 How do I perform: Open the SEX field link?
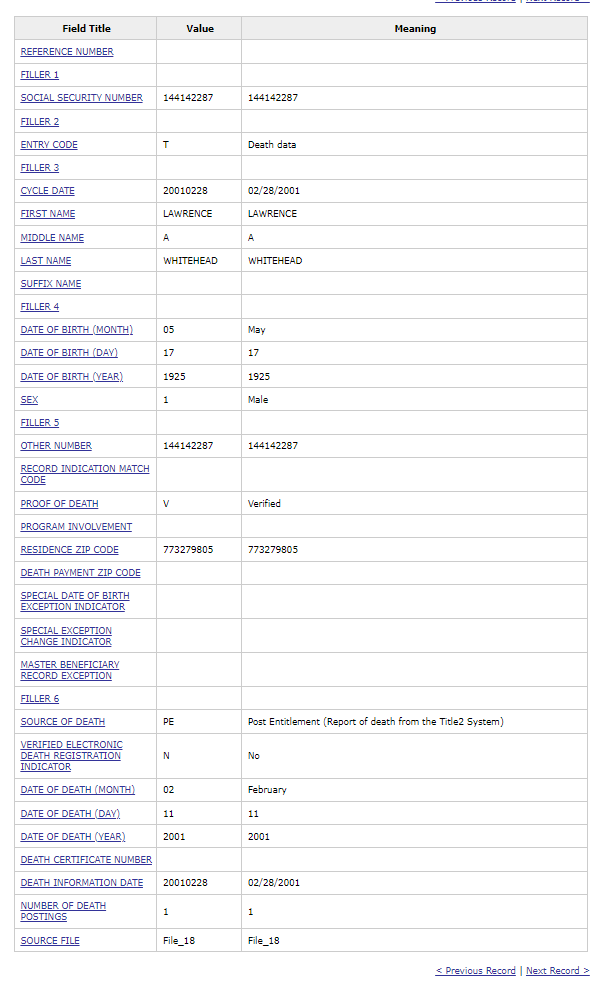click(29, 400)
